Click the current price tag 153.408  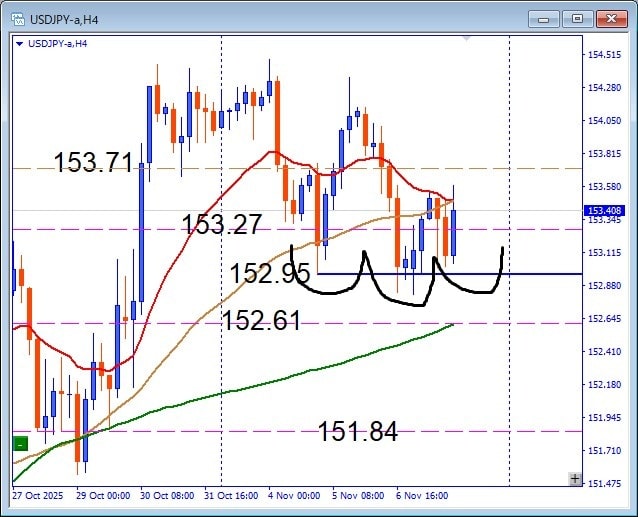(x=602, y=211)
